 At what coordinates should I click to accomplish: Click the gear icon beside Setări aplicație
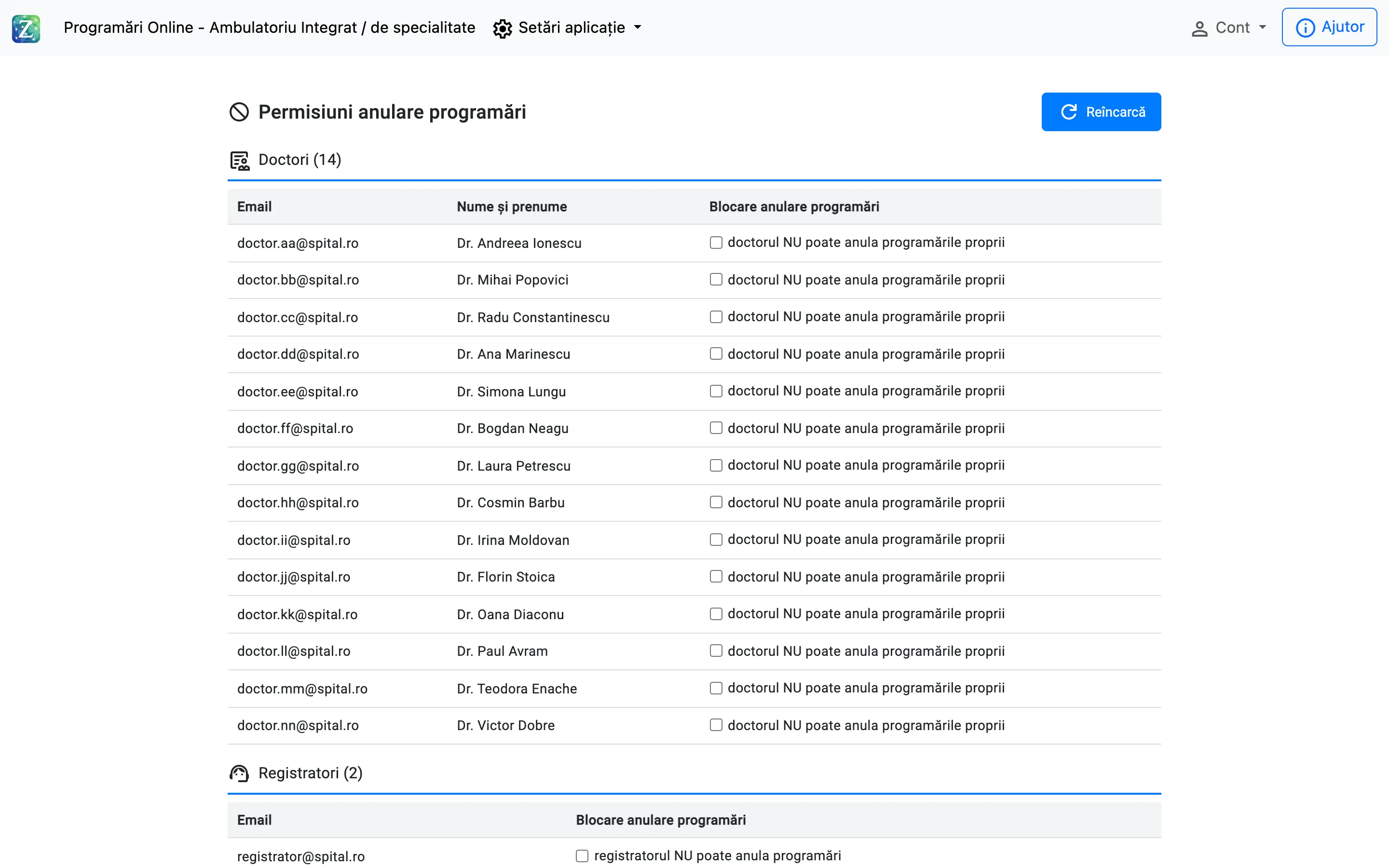point(502,28)
